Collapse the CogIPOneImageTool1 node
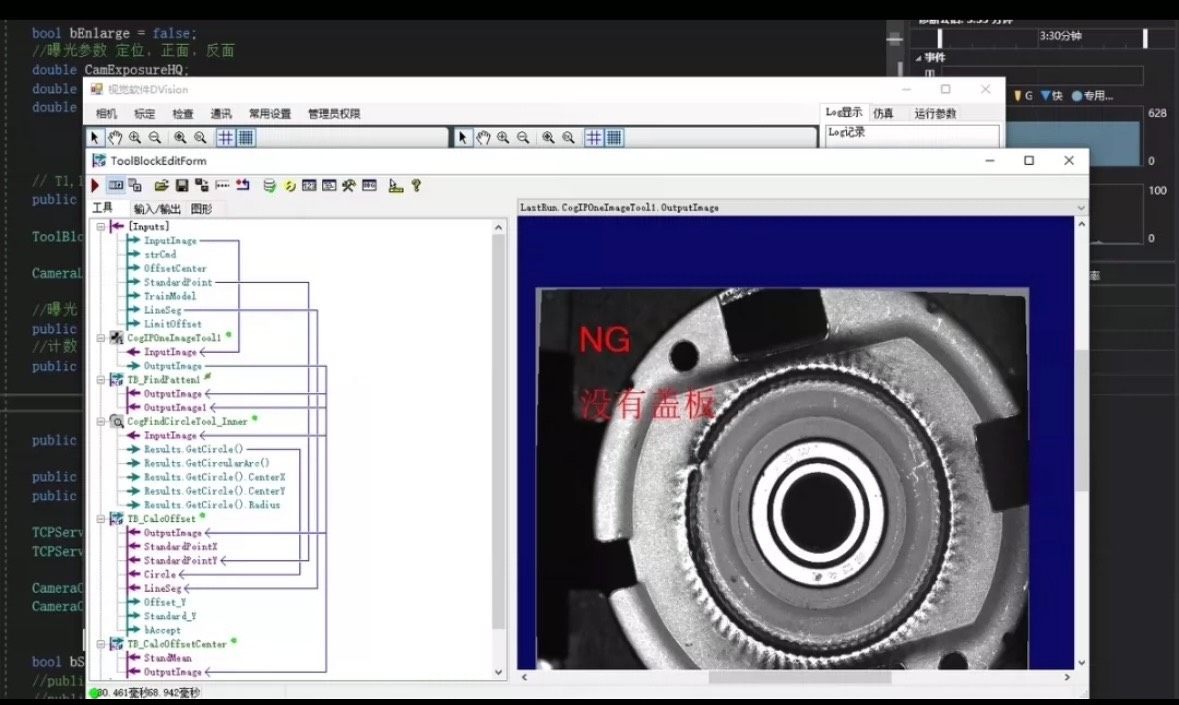 tap(101, 338)
